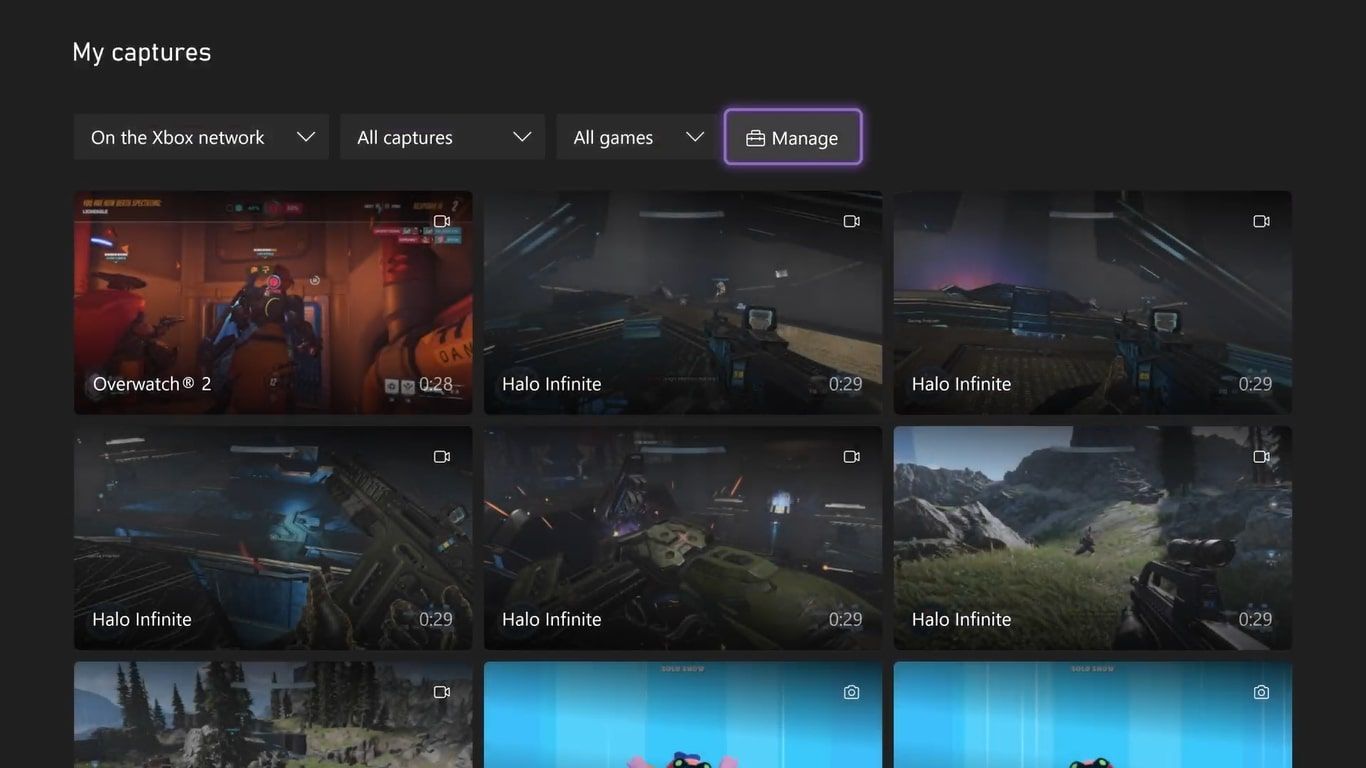Click the capture box icon inside the Manage button

tap(757, 137)
